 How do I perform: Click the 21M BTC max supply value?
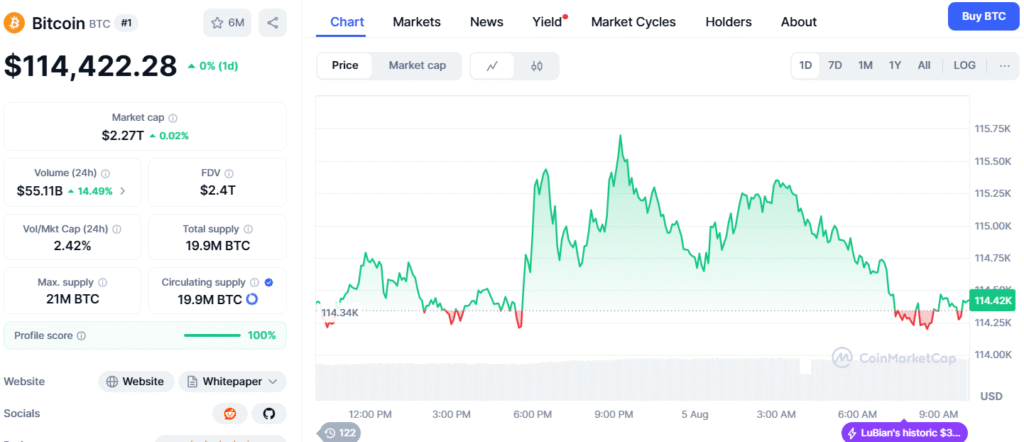click(x=72, y=300)
